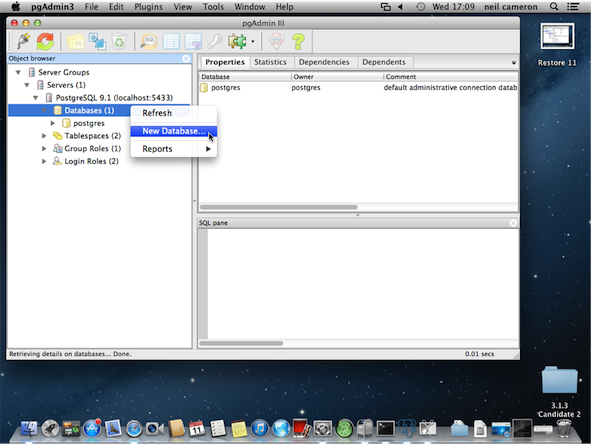Viewport: 591px width, 444px height.
Task: Open the SQL query tool magnifier icon
Action: coord(149,41)
